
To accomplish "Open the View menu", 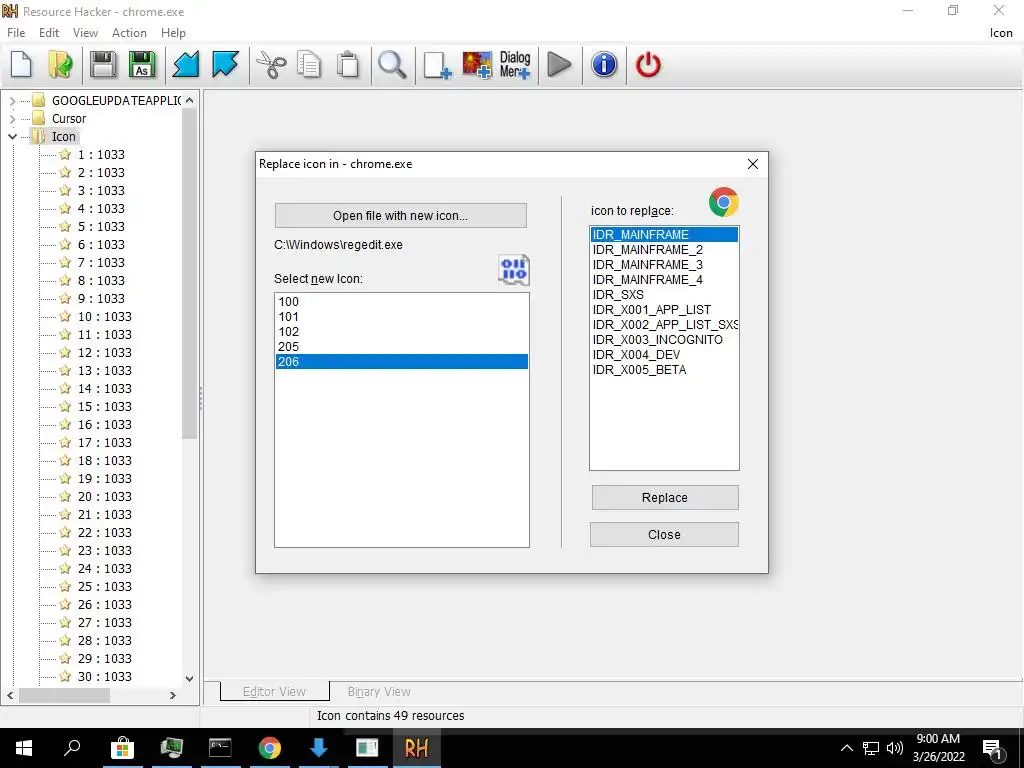I will click(86, 33).
